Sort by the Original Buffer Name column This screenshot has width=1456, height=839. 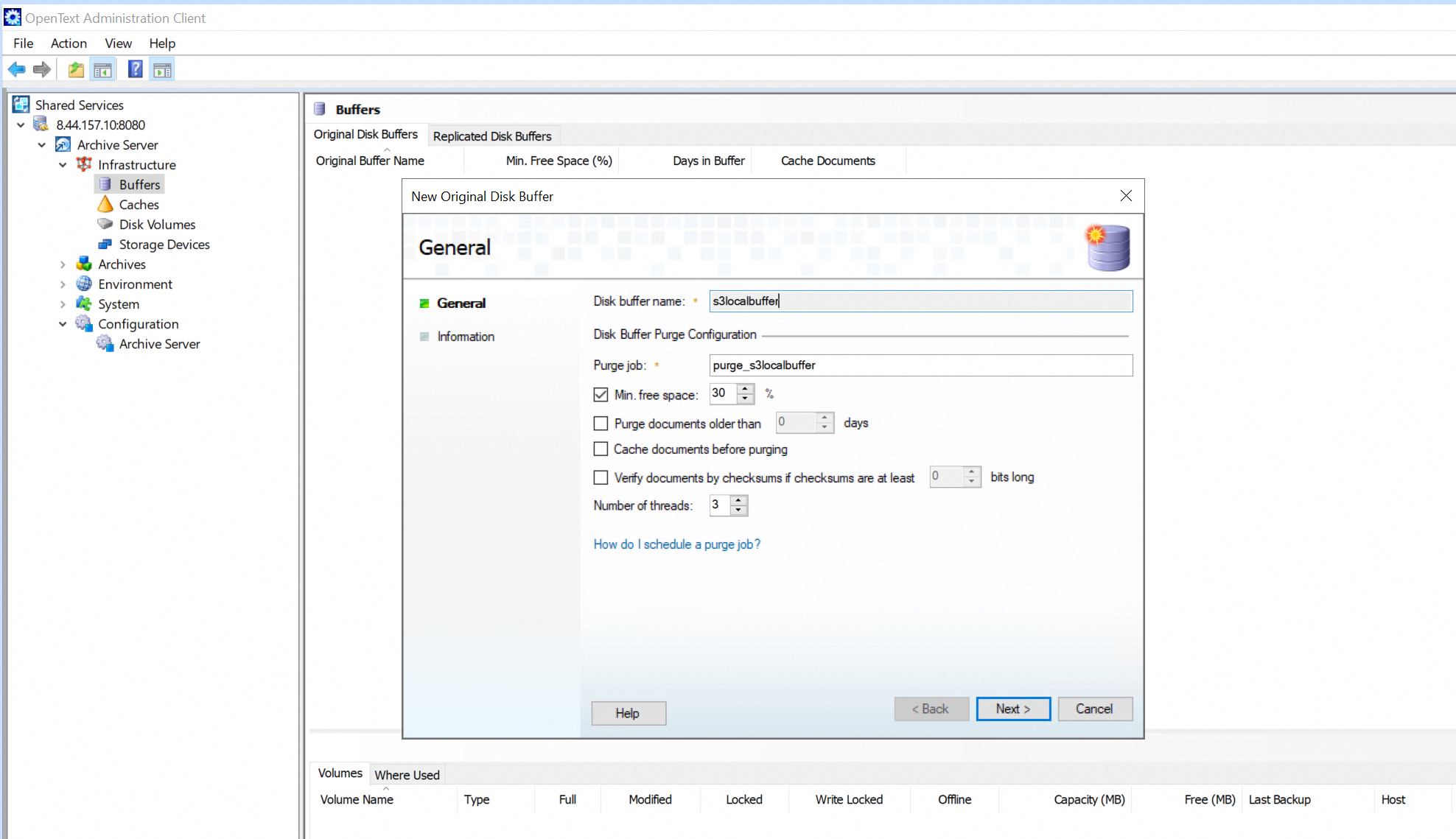370,161
